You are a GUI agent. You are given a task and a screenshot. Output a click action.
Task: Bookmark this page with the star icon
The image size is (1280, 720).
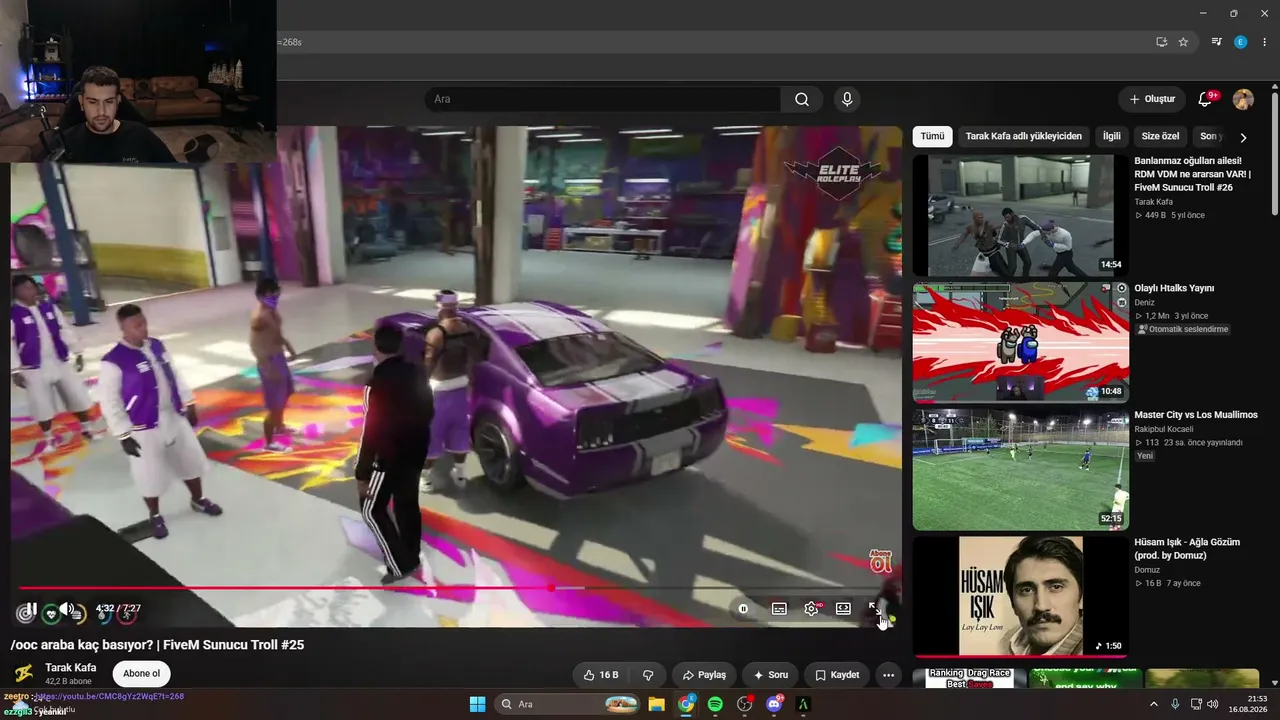pos(1183,42)
